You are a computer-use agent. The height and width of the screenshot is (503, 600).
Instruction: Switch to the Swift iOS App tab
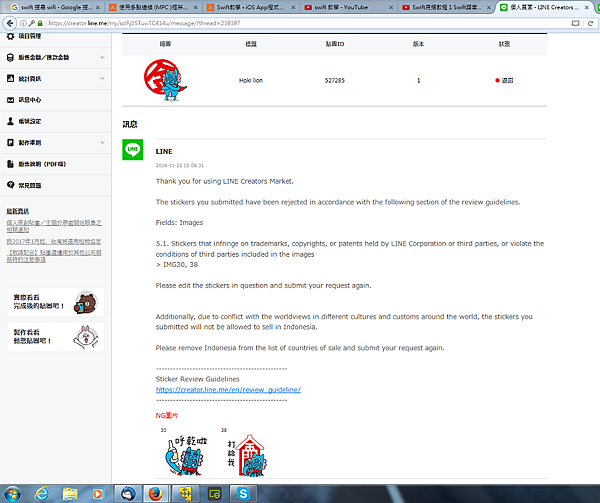[x=251, y=7]
